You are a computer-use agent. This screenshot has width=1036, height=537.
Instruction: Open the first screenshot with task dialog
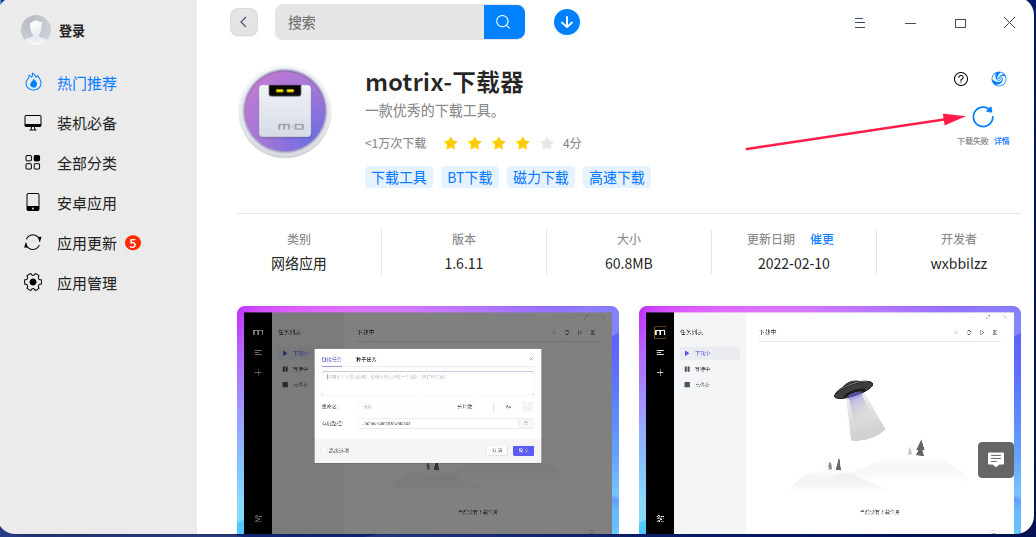coord(428,420)
